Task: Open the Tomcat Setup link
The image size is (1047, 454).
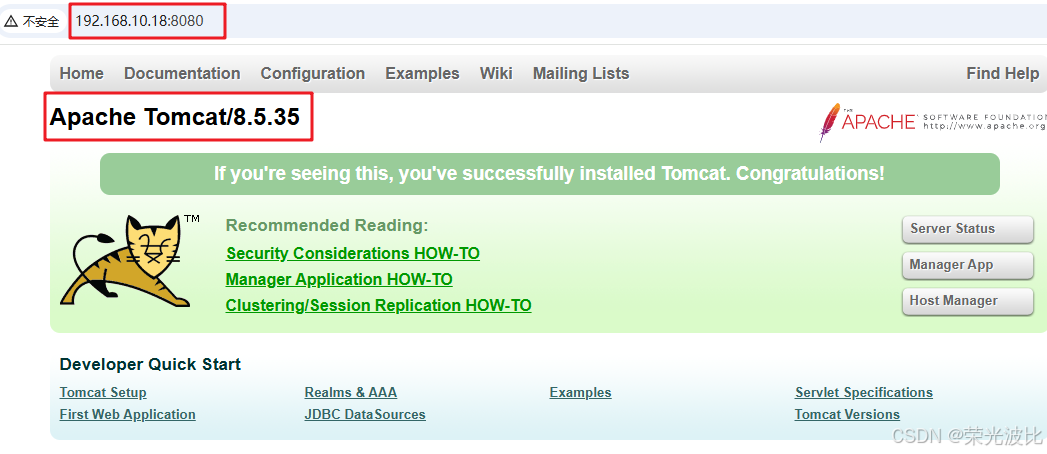Action: click(103, 393)
